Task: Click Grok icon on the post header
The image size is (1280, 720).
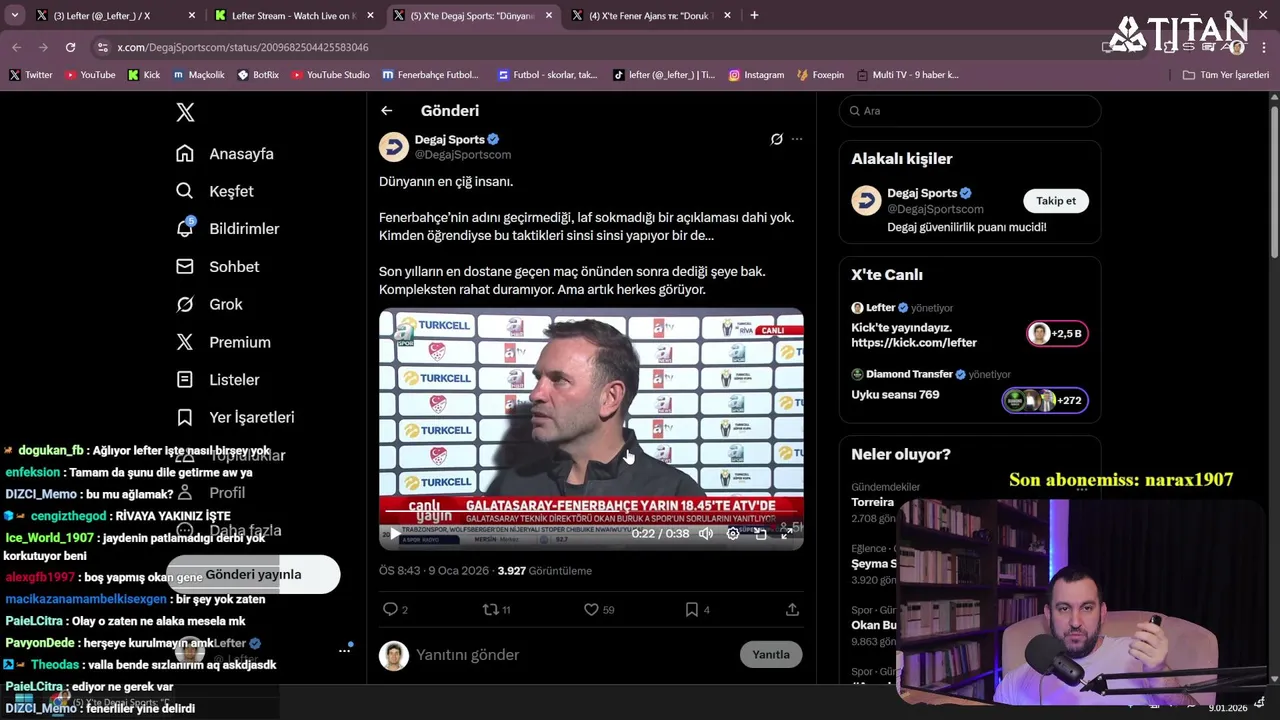Action: [776, 139]
